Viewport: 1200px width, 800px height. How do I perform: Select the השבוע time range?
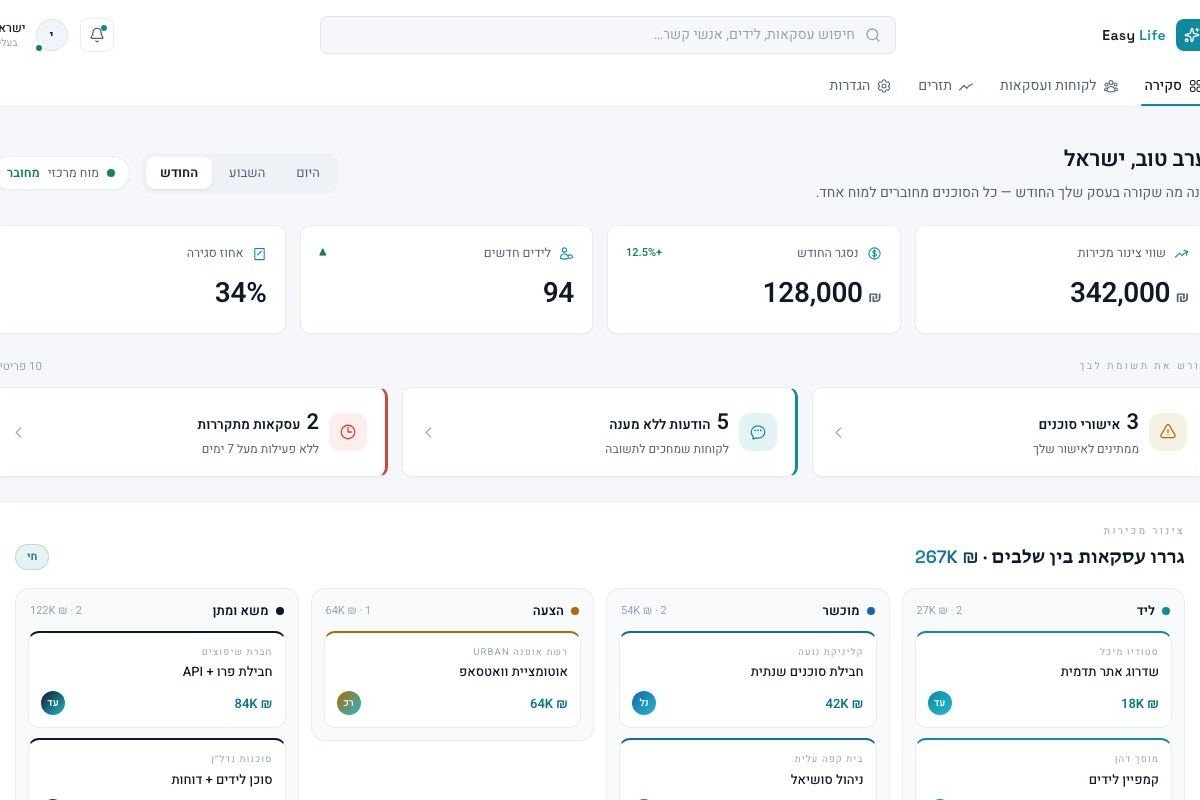pos(247,173)
